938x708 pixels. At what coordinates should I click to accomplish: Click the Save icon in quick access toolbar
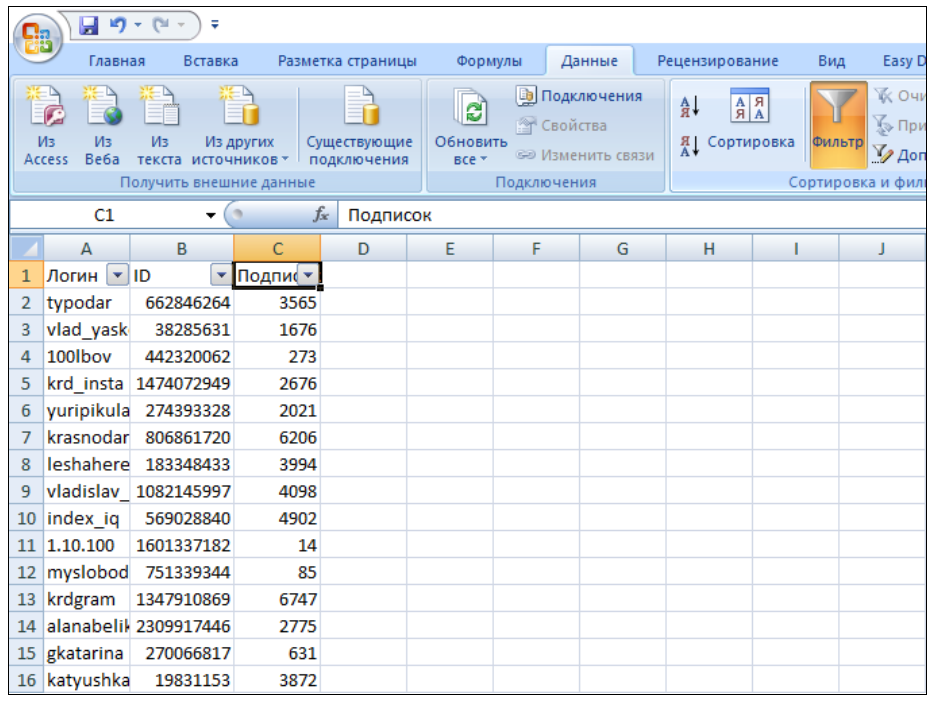coord(88,23)
